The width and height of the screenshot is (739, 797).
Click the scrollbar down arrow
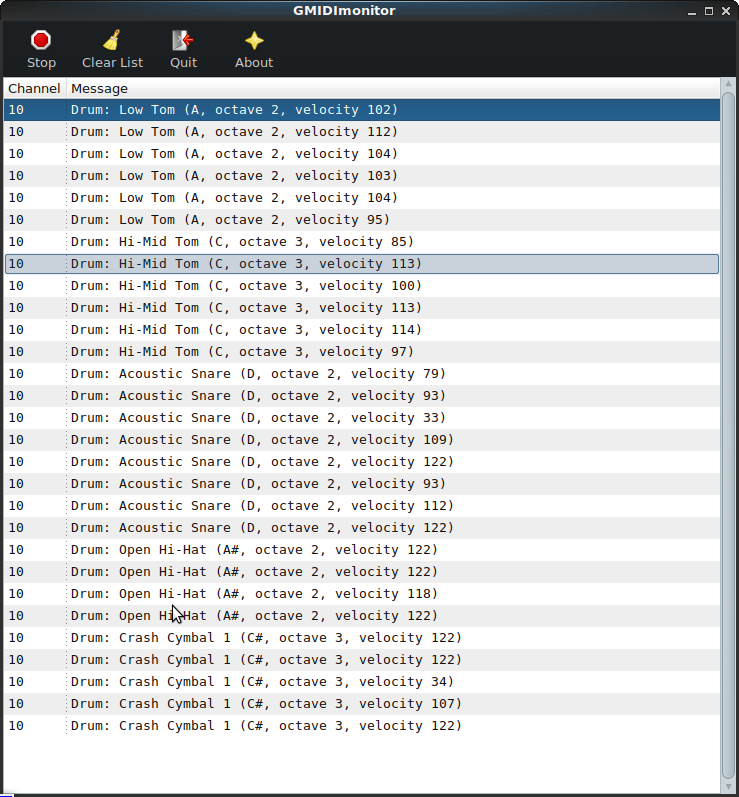[x=728, y=786]
